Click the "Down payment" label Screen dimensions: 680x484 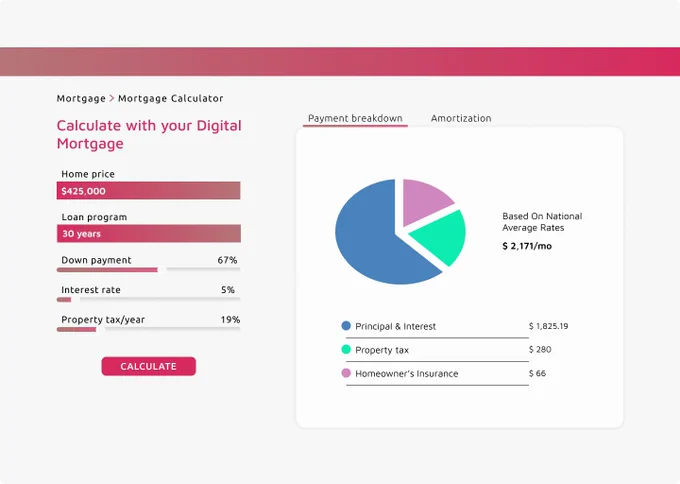(x=96, y=260)
